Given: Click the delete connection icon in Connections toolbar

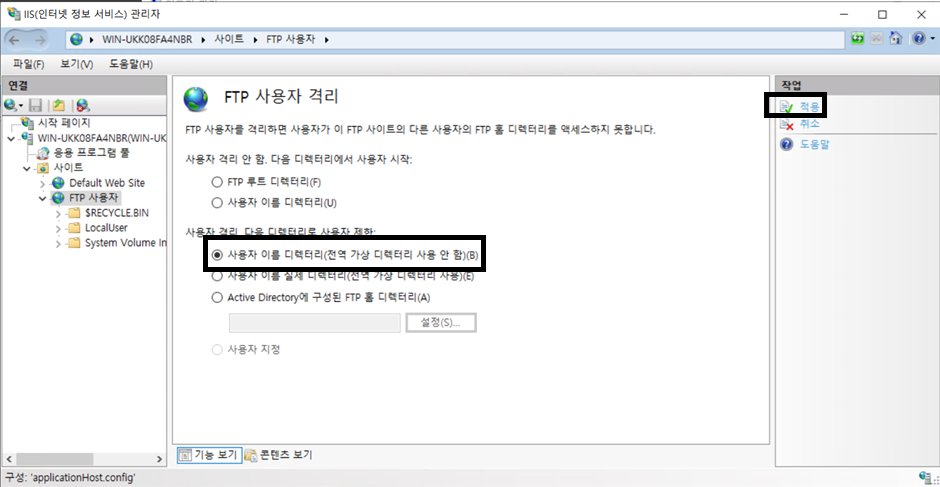Looking at the screenshot, I should [83, 105].
